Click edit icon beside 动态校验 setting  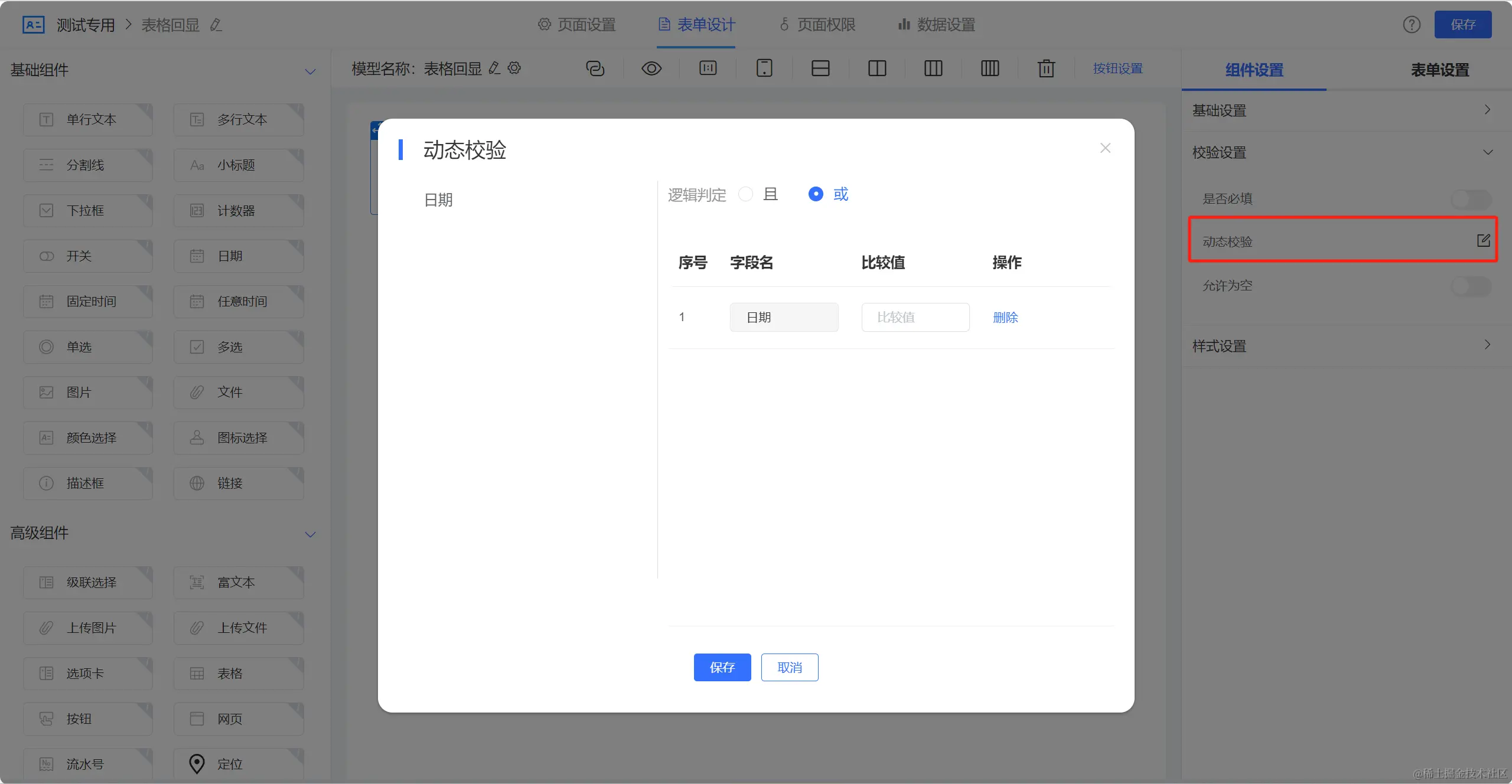coord(1483,240)
